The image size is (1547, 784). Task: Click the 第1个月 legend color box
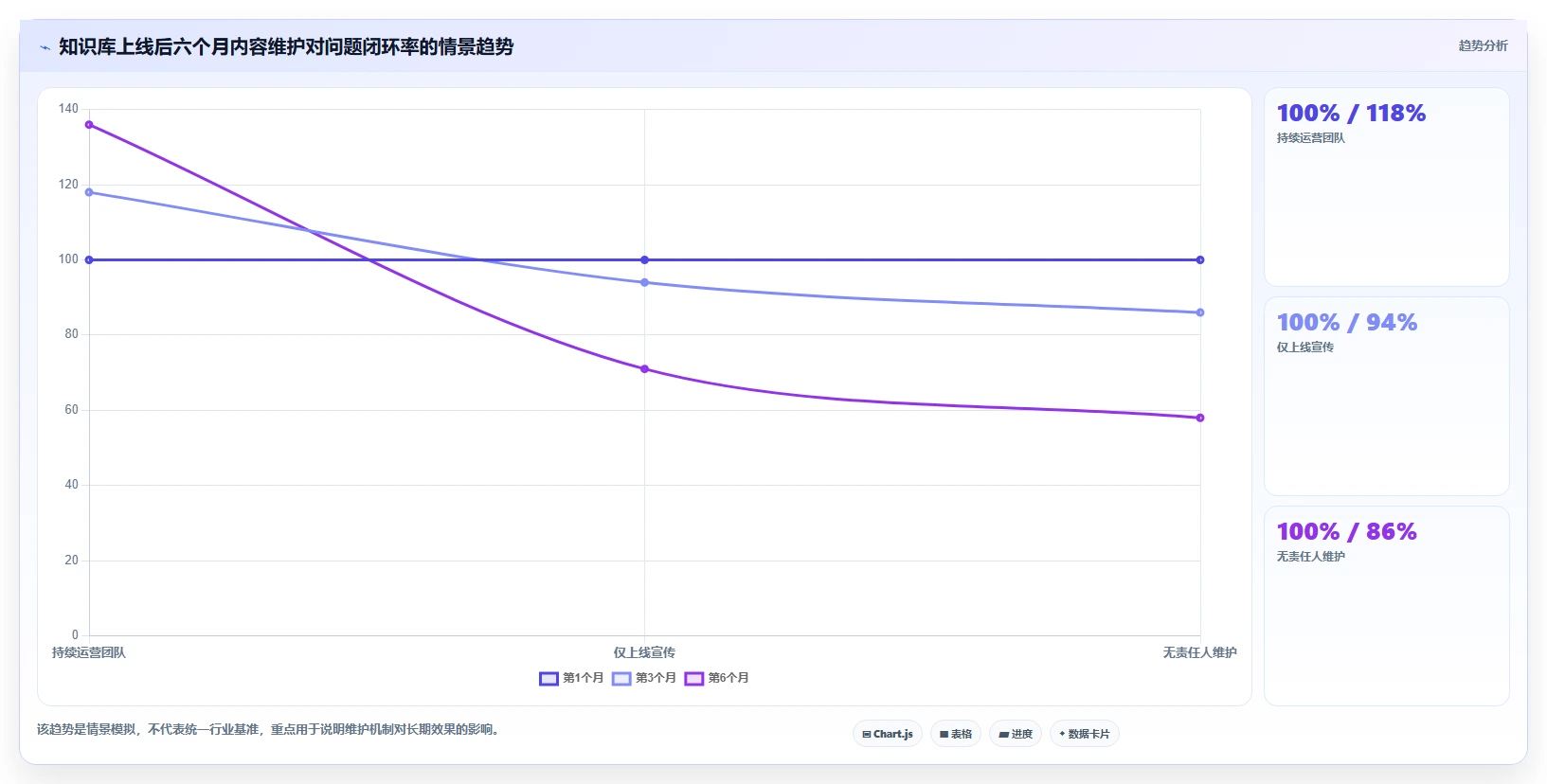[549, 678]
